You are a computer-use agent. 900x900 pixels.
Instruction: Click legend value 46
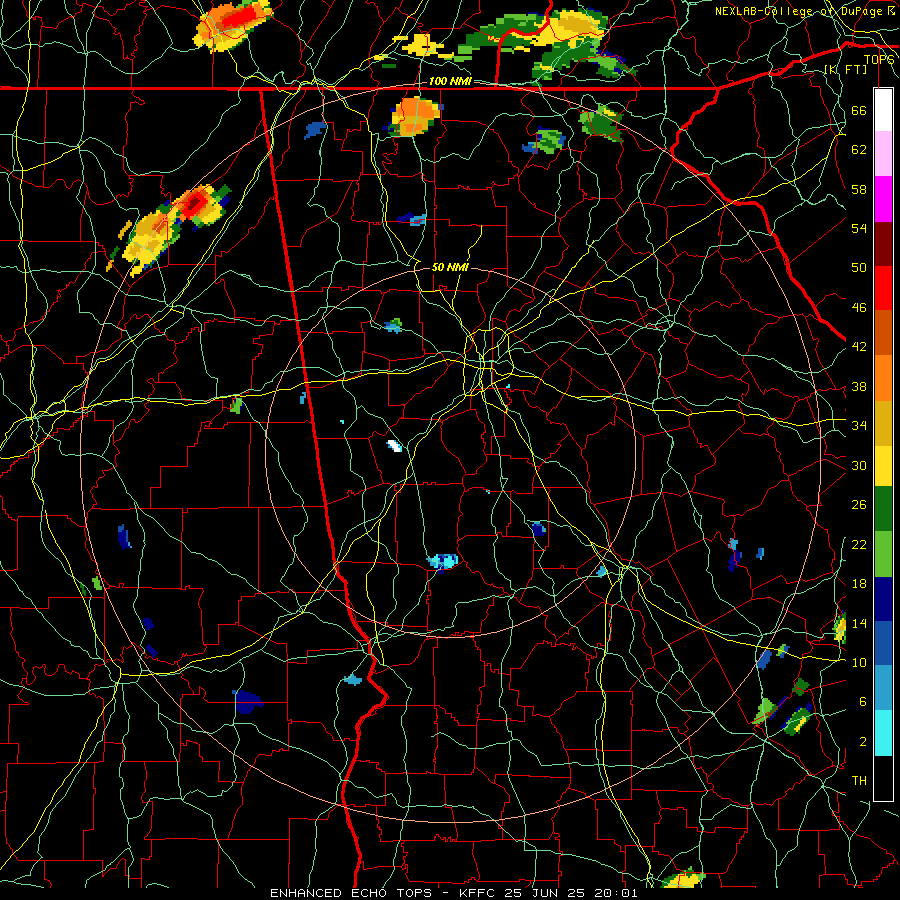(859, 307)
